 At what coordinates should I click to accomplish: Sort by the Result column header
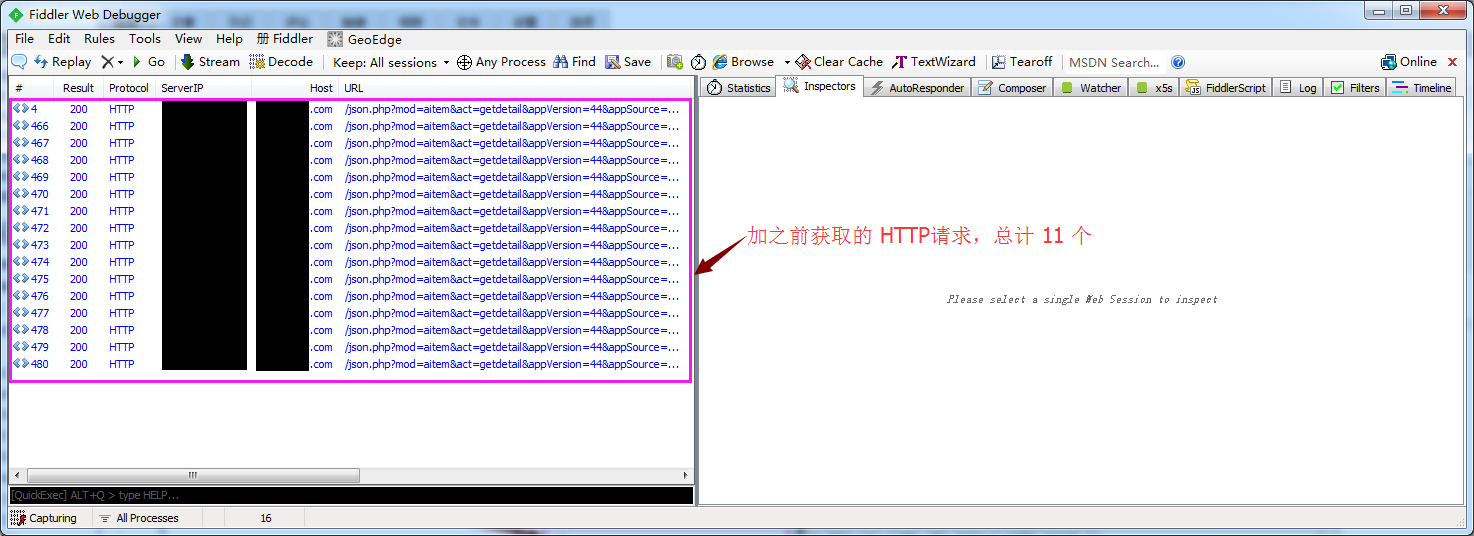79,88
